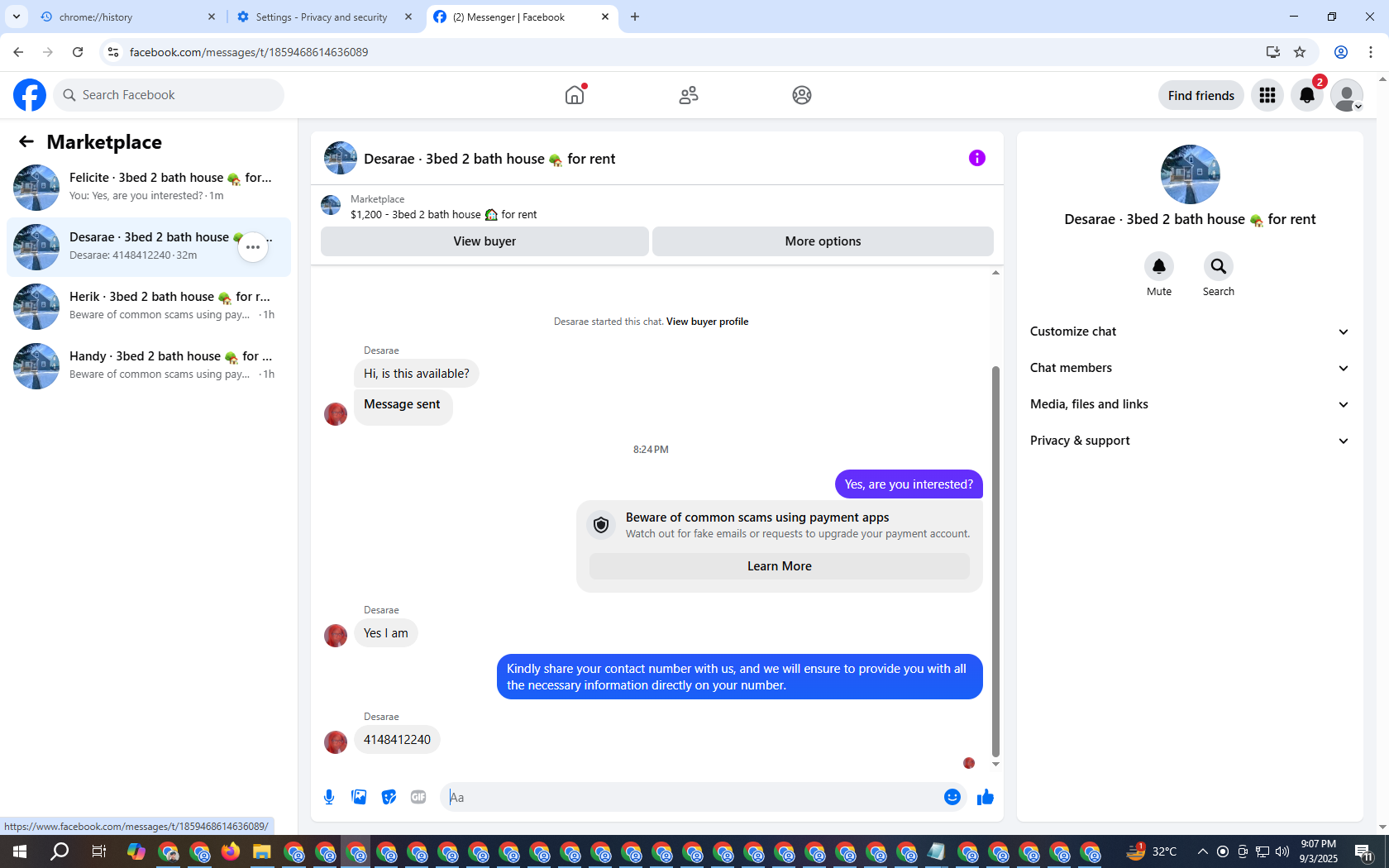Viewport: 1389px width, 868px height.
Task: Open the three-dots menu on Desarae chat
Action: [x=253, y=247]
